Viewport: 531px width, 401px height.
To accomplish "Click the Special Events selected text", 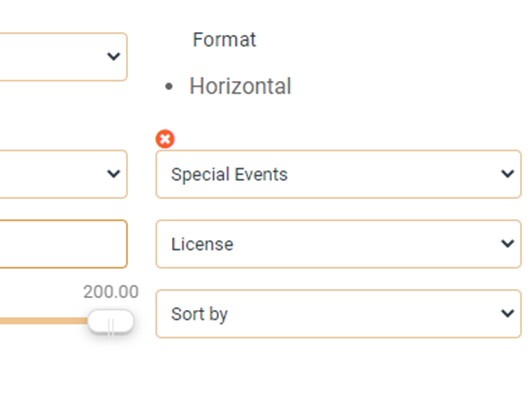I will [229, 175].
